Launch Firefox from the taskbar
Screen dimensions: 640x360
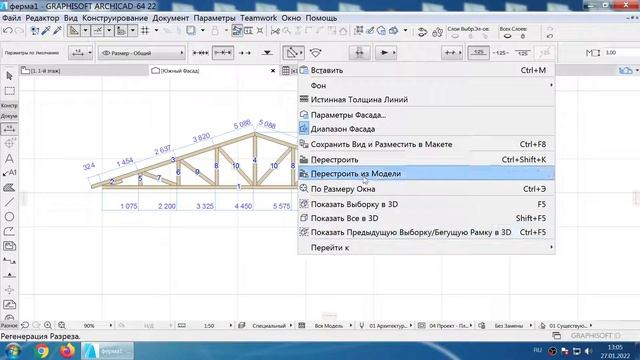(x=68, y=351)
